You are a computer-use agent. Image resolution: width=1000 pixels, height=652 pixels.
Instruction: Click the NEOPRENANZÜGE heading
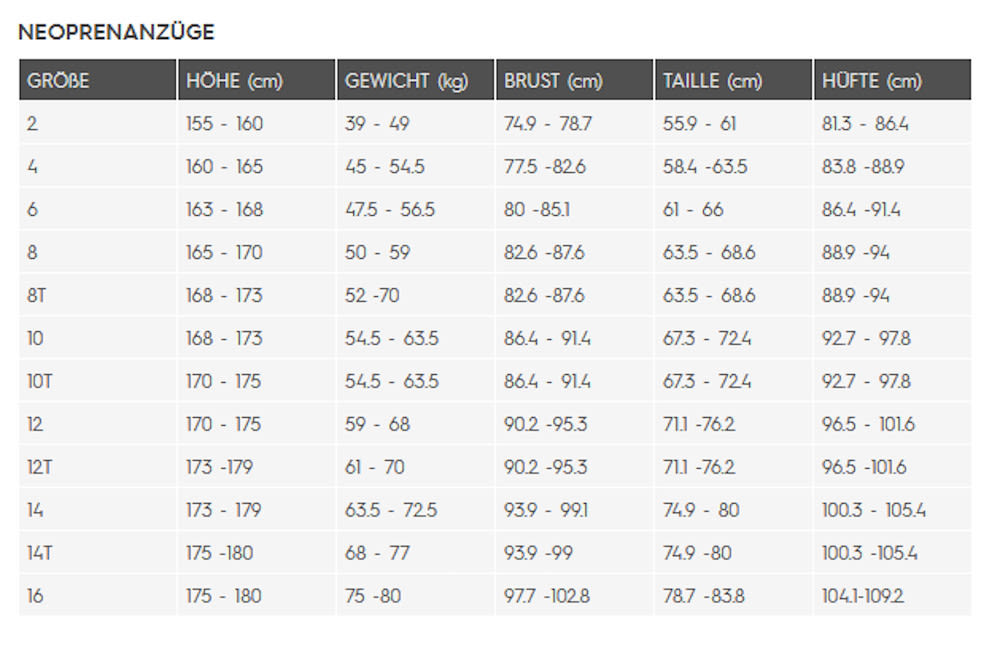click(x=116, y=32)
